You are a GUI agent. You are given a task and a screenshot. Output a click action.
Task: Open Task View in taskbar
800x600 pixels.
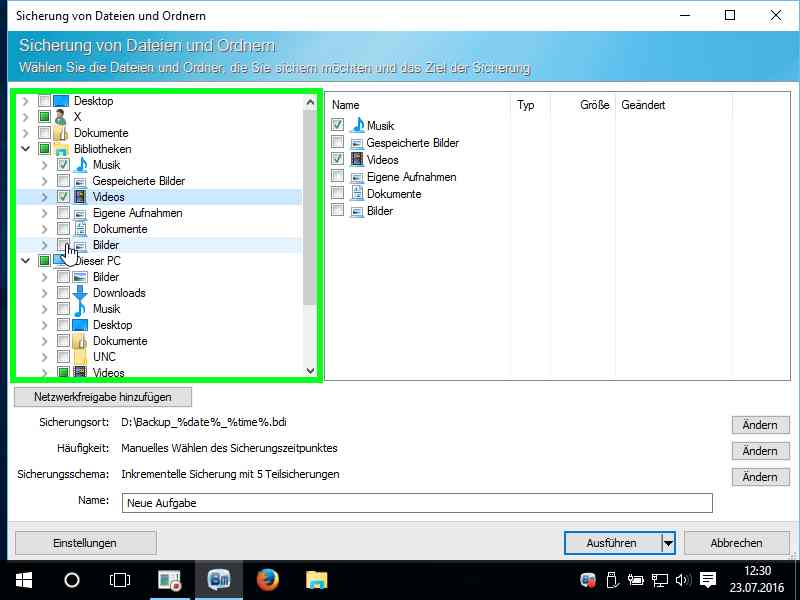(x=120, y=580)
